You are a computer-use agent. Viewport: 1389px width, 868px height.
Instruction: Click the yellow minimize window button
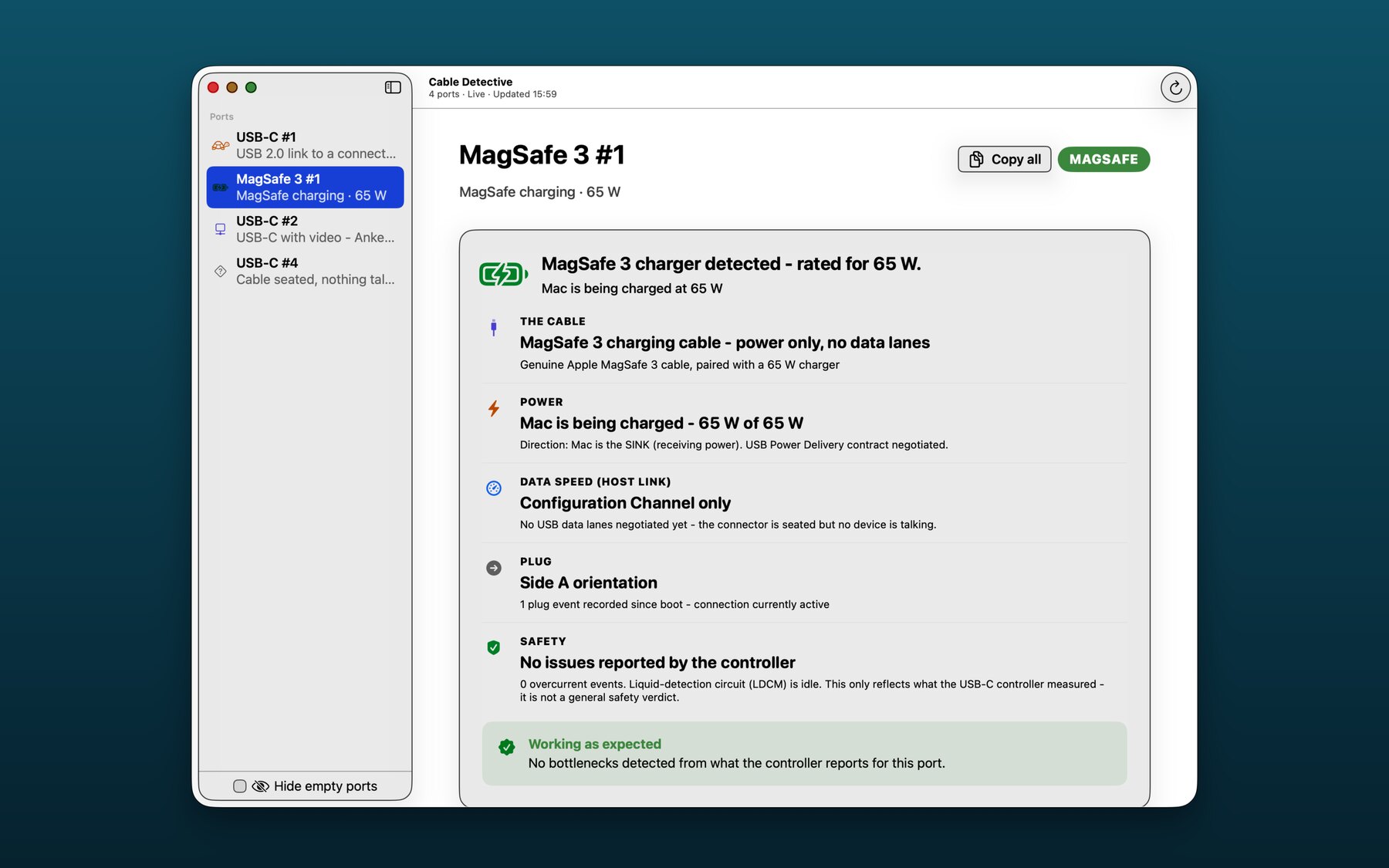pyautogui.click(x=231, y=87)
